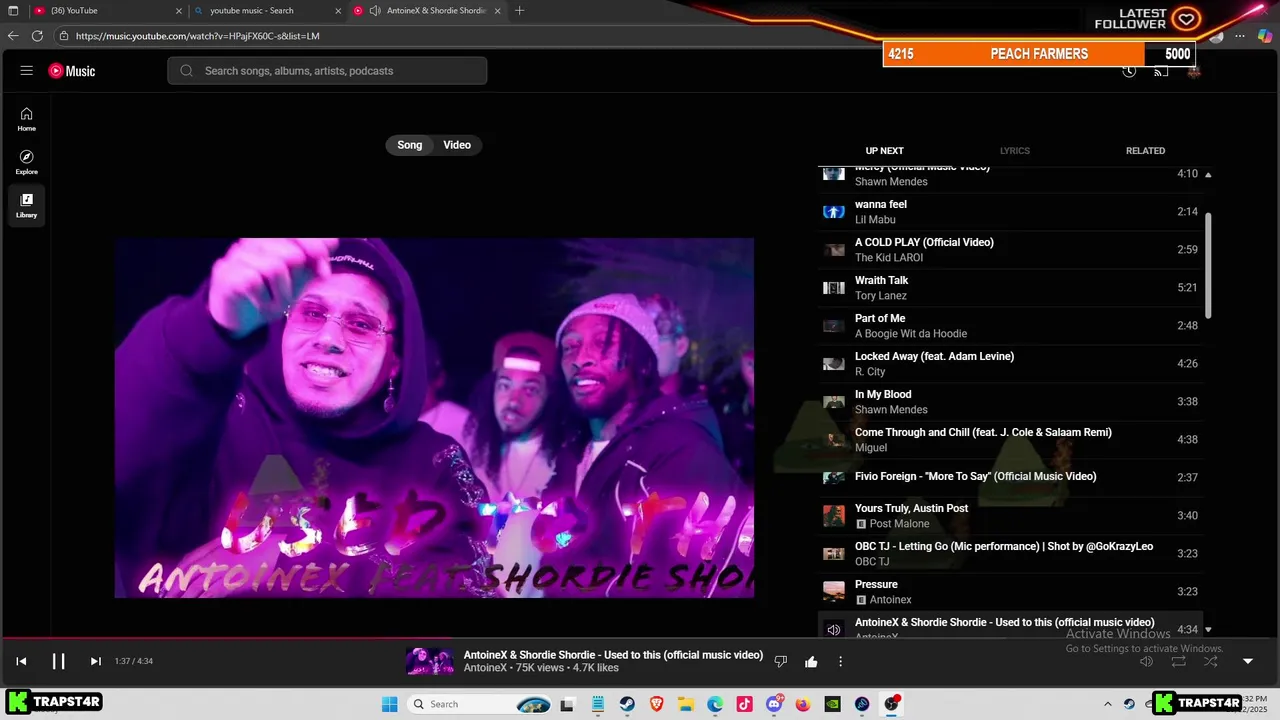The image size is (1280, 720).
Task: Select Fivio Foreign 'More To Say' track
Action: (x=1011, y=478)
